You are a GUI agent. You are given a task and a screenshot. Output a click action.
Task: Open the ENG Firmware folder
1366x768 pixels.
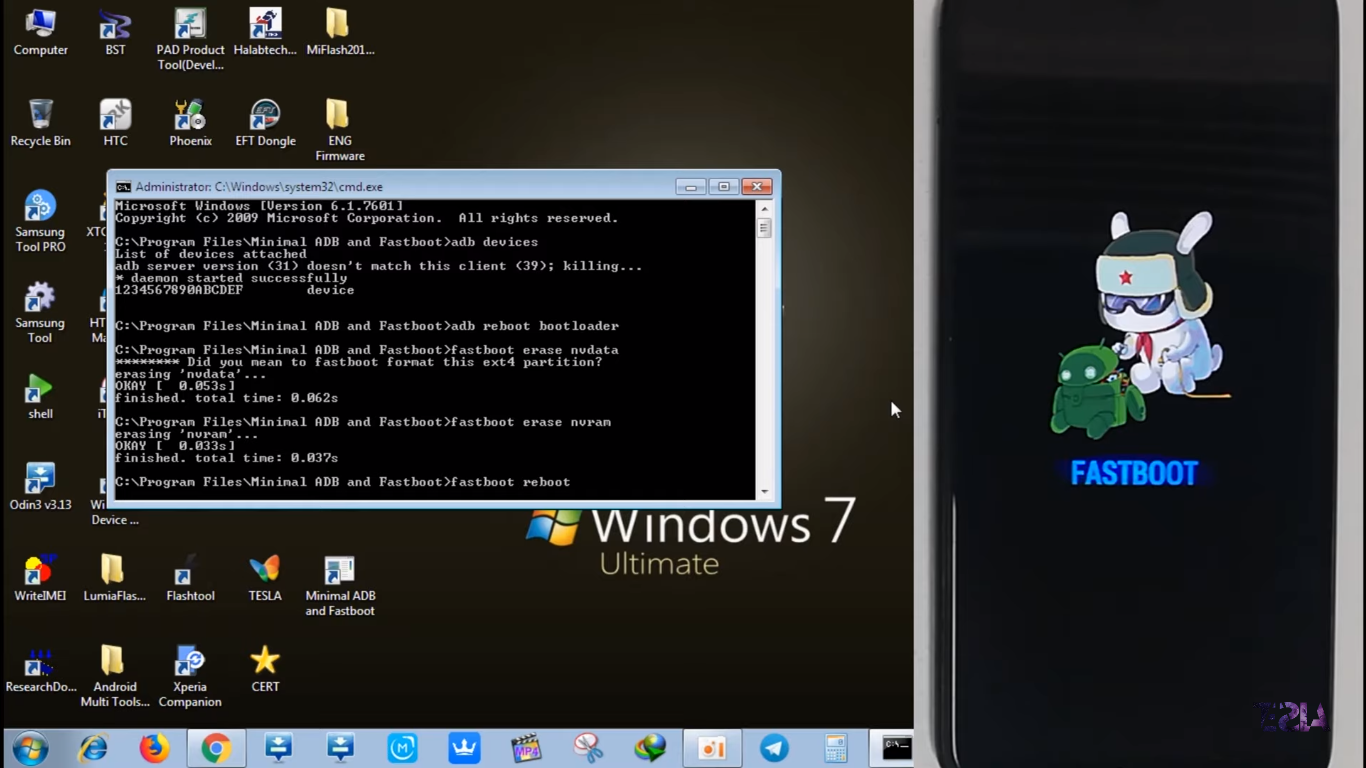click(x=340, y=131)
